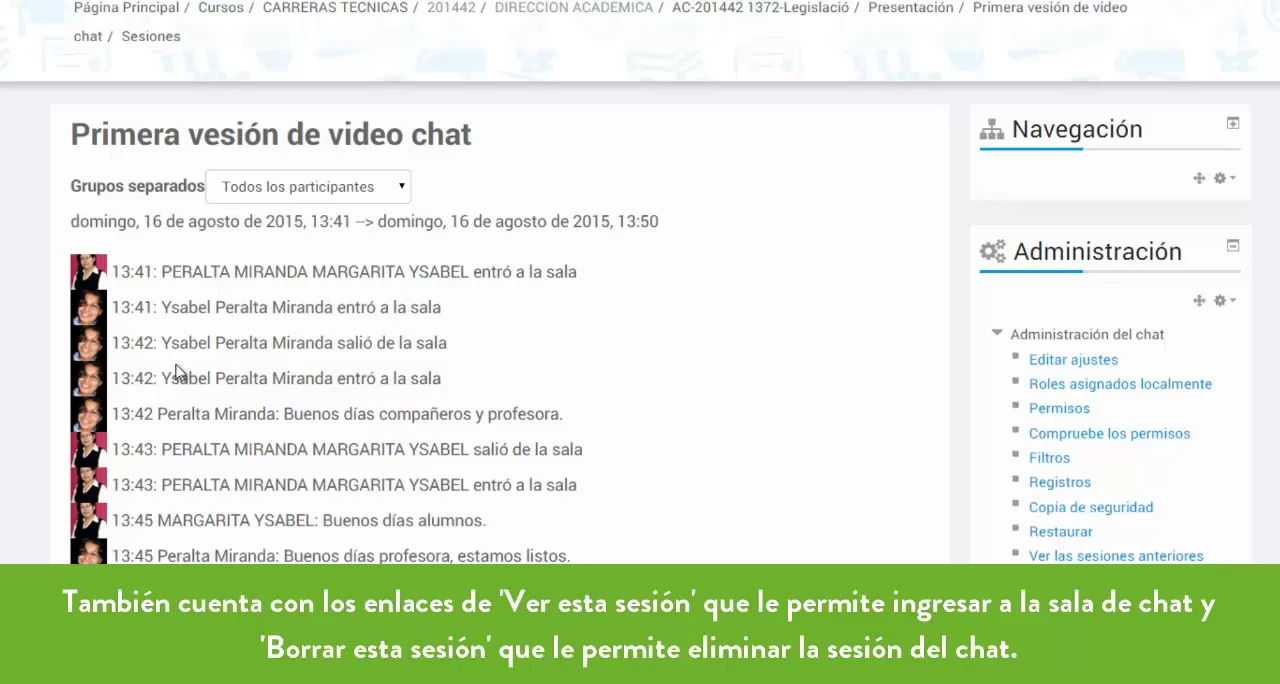Screen dimensions: 1280x684
Task: Click message 'Buenos días alumnos.'
Action: click(404, 520)
